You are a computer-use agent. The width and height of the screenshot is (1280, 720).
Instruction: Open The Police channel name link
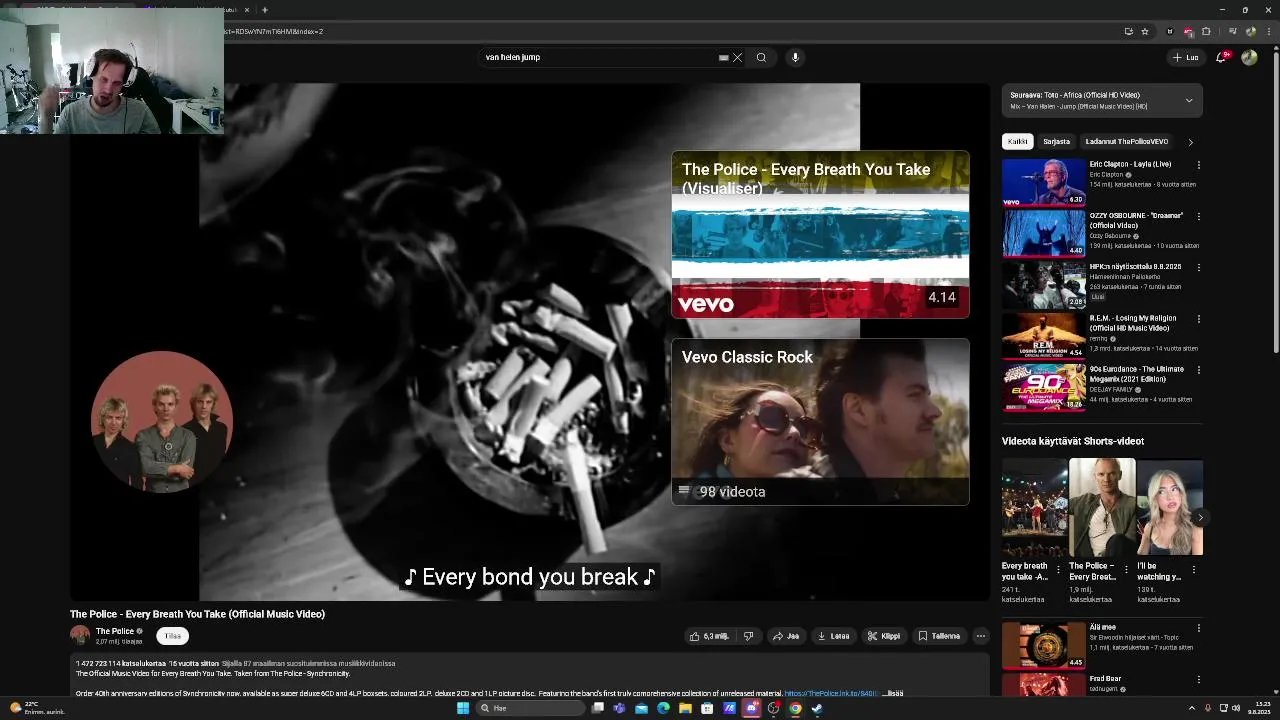click(115, 631)
